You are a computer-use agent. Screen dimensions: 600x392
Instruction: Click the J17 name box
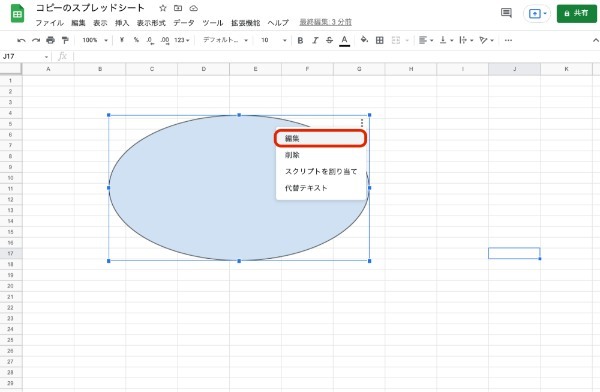pos(25,57)
